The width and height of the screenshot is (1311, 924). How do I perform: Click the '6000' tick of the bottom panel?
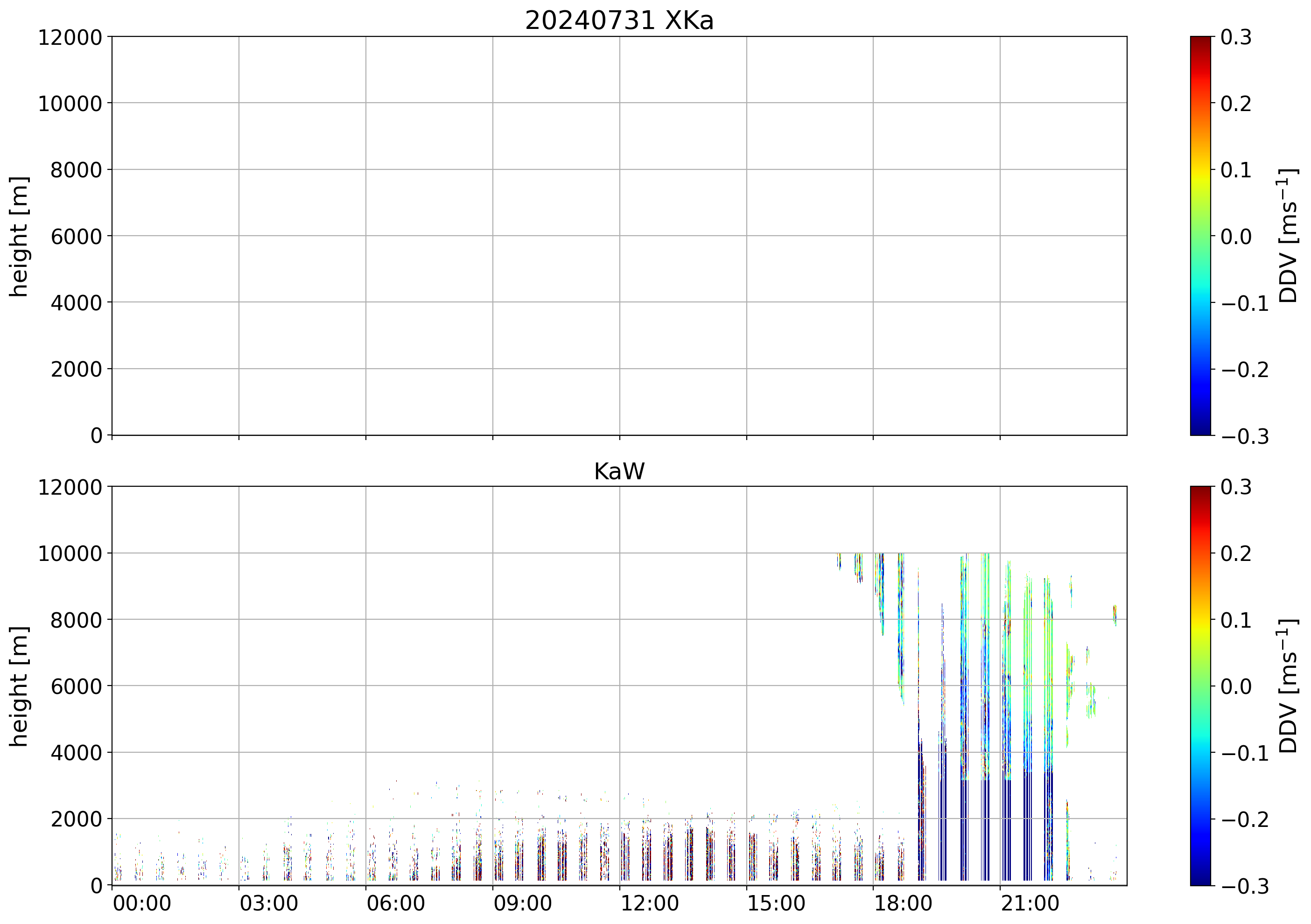click(76, 686)
